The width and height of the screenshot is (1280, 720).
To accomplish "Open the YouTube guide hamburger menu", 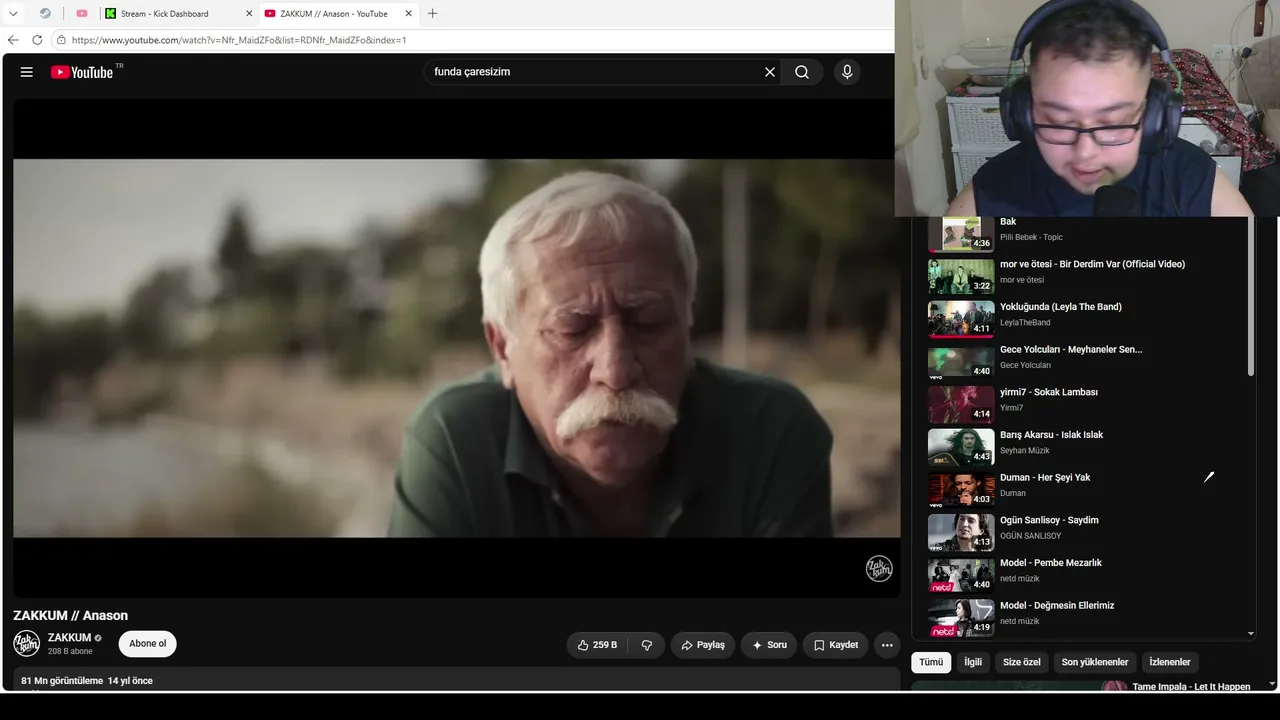I will point(27,72).
